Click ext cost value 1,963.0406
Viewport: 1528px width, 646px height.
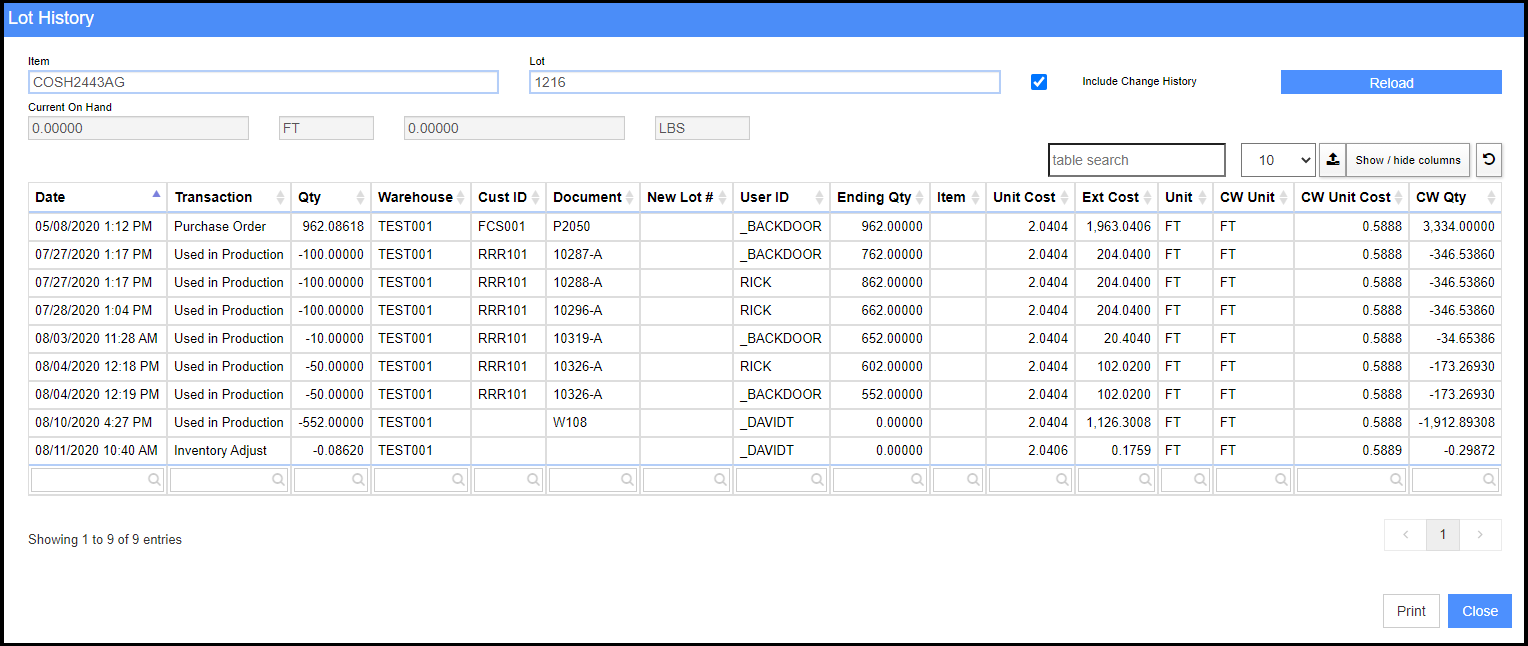point(1117,226)
